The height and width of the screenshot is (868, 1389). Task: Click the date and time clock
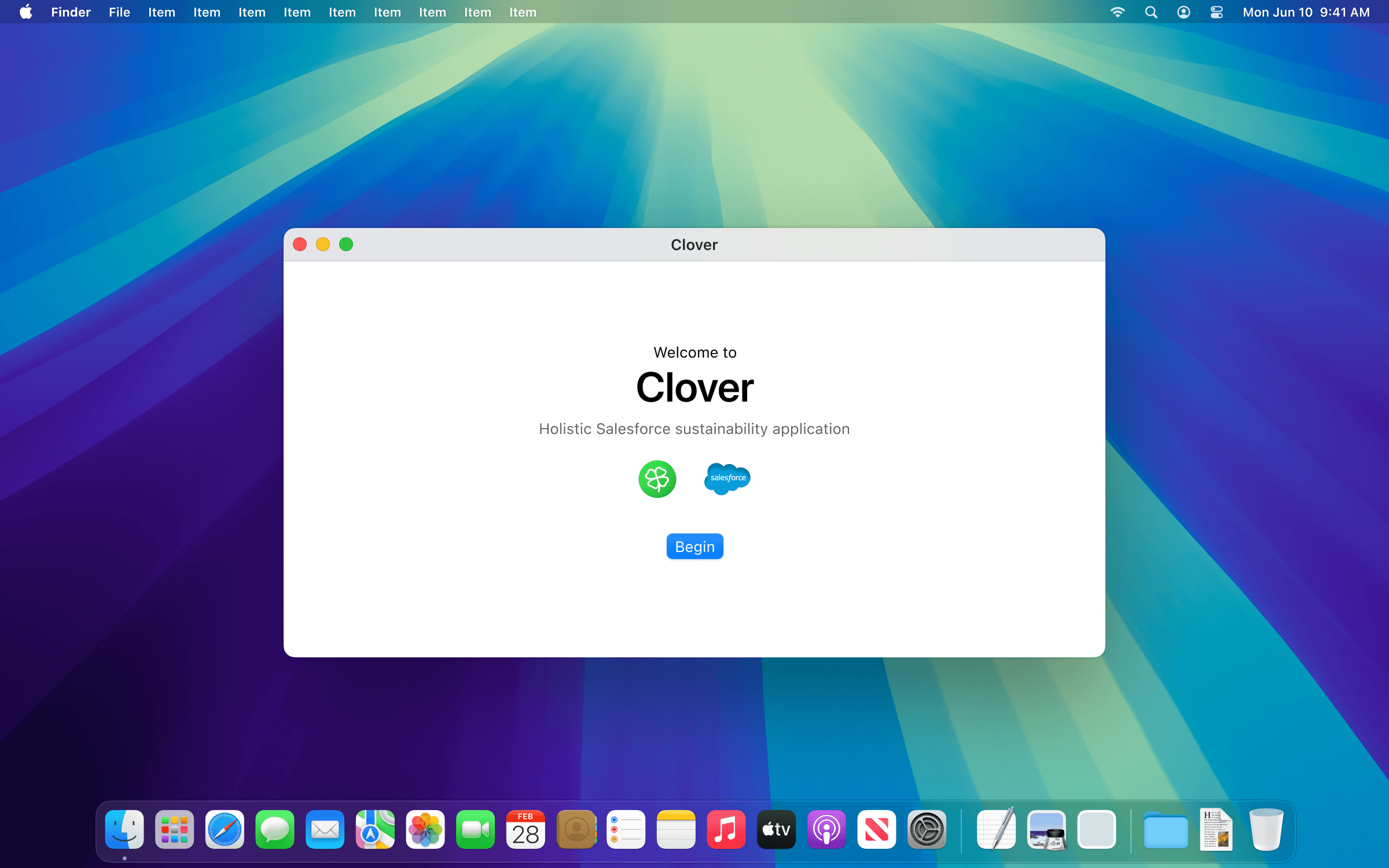(1306, 12)
